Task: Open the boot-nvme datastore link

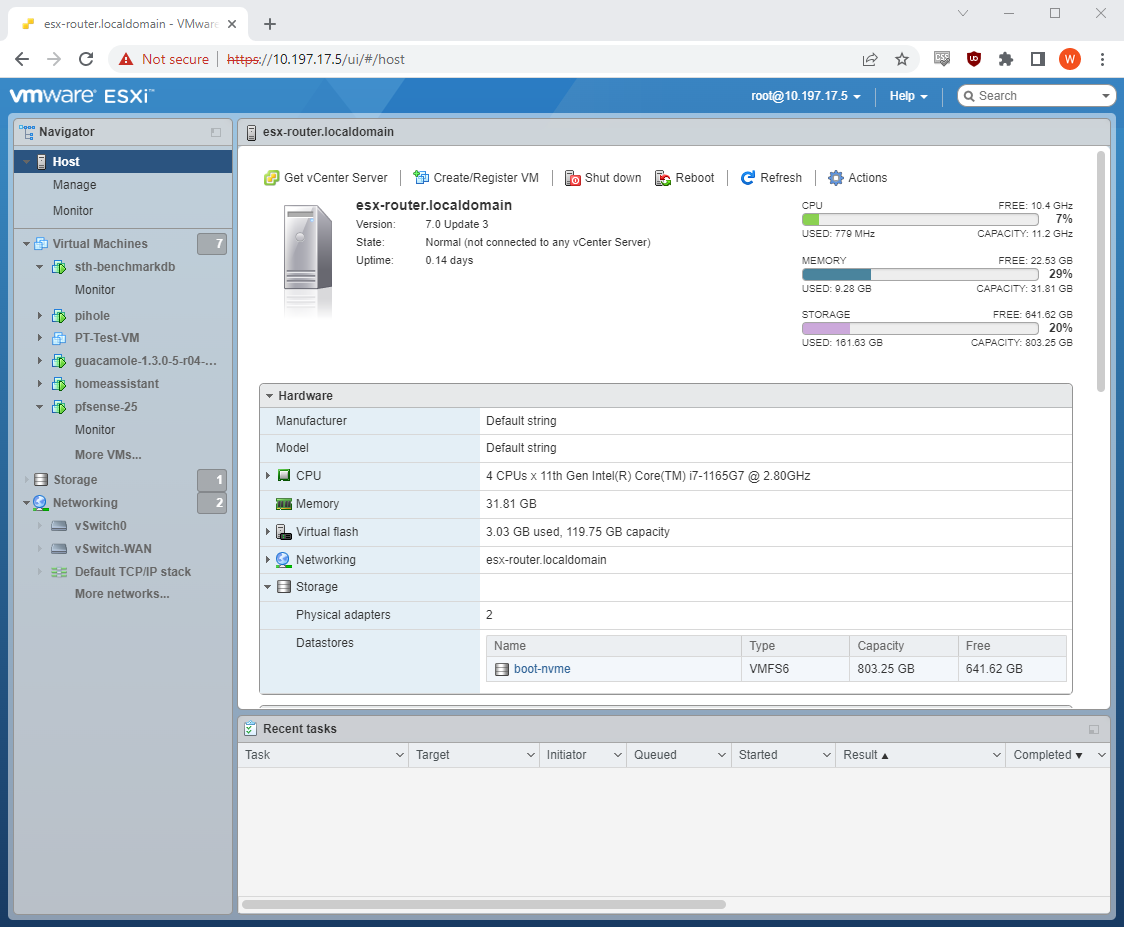Action: pos(542,669)
